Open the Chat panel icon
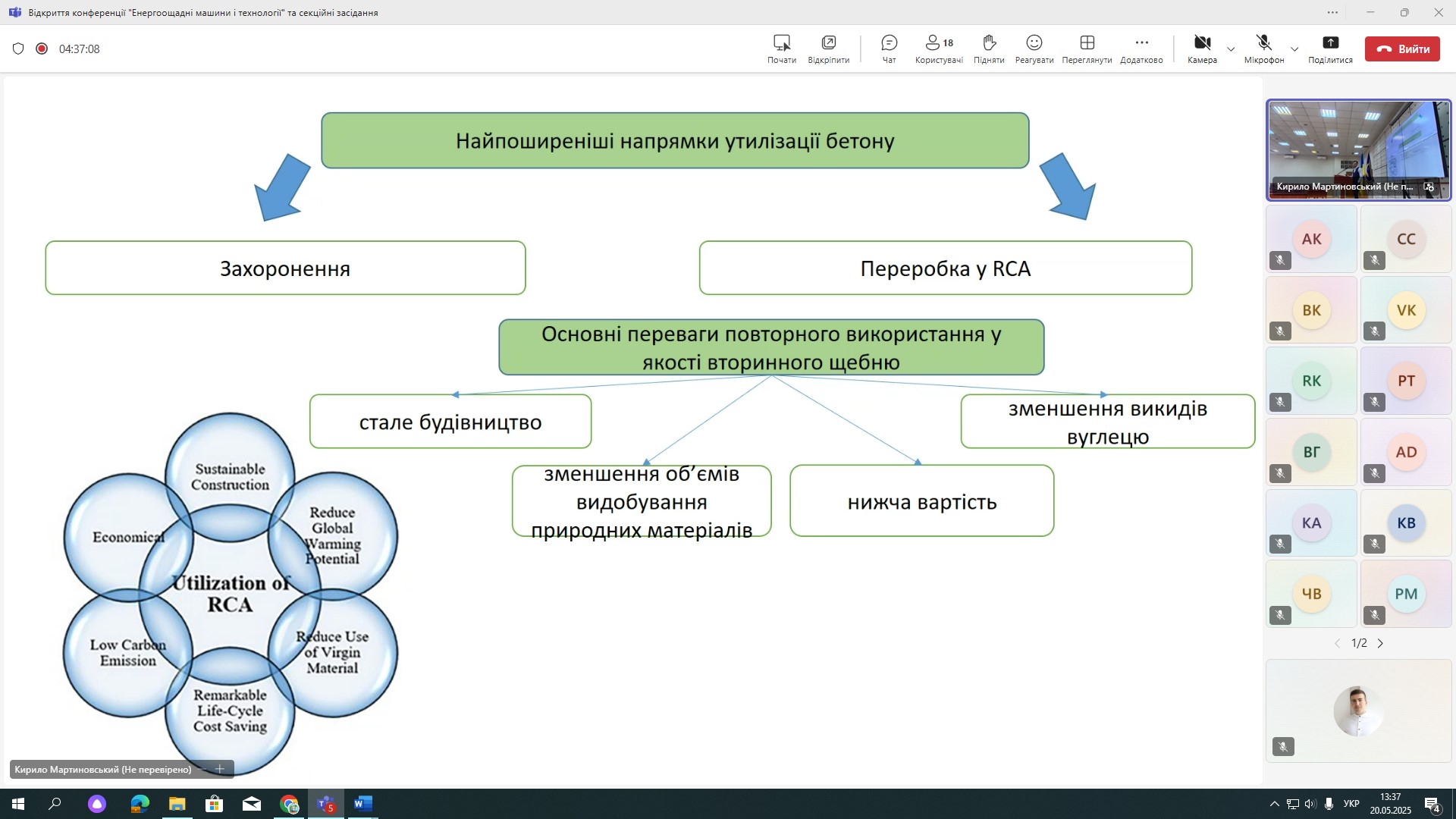Image resolution: width=1456 pixels, height=819 pixels. click(889, 43)
